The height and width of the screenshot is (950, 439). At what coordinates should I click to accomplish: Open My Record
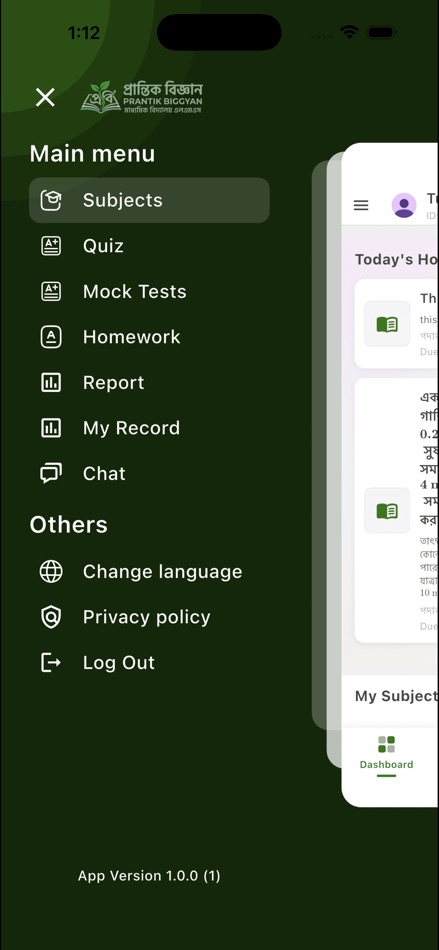coord(149,428)
